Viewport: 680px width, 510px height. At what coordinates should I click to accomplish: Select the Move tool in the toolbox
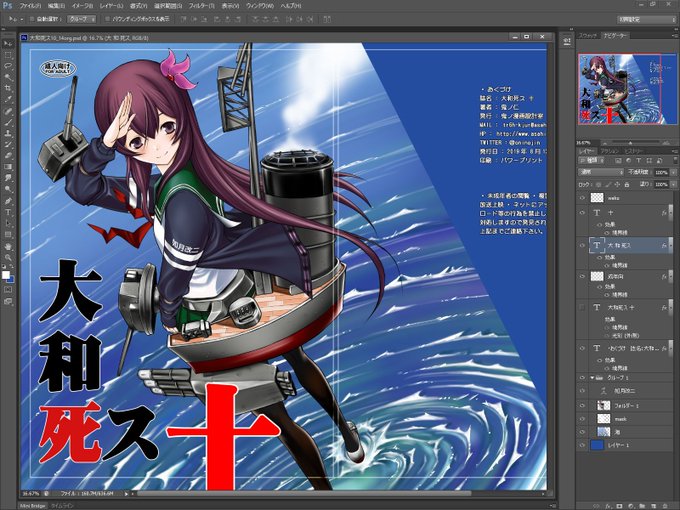pyautogui.click(x=8, y=43)
